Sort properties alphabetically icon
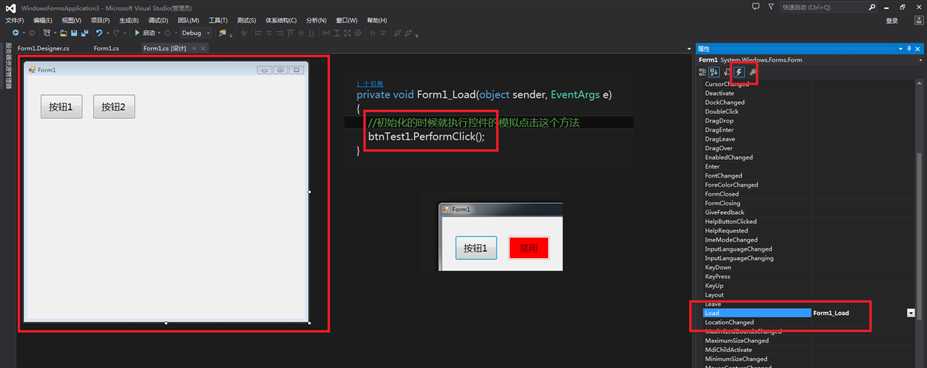927x368 pixels. click(x=714, y=72)
